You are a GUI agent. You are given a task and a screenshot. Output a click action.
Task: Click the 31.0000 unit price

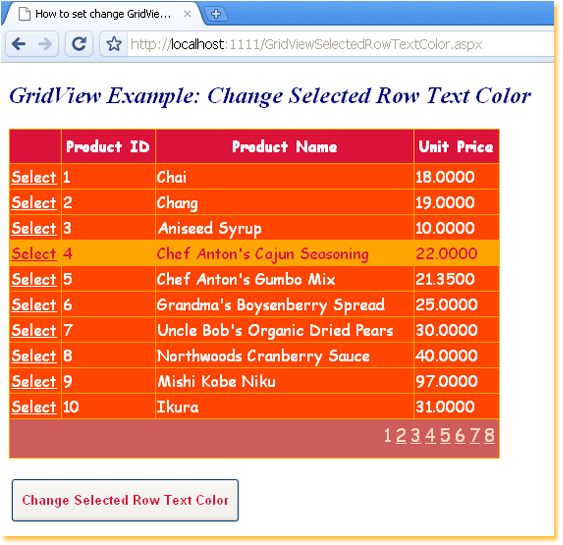[445, 406]
